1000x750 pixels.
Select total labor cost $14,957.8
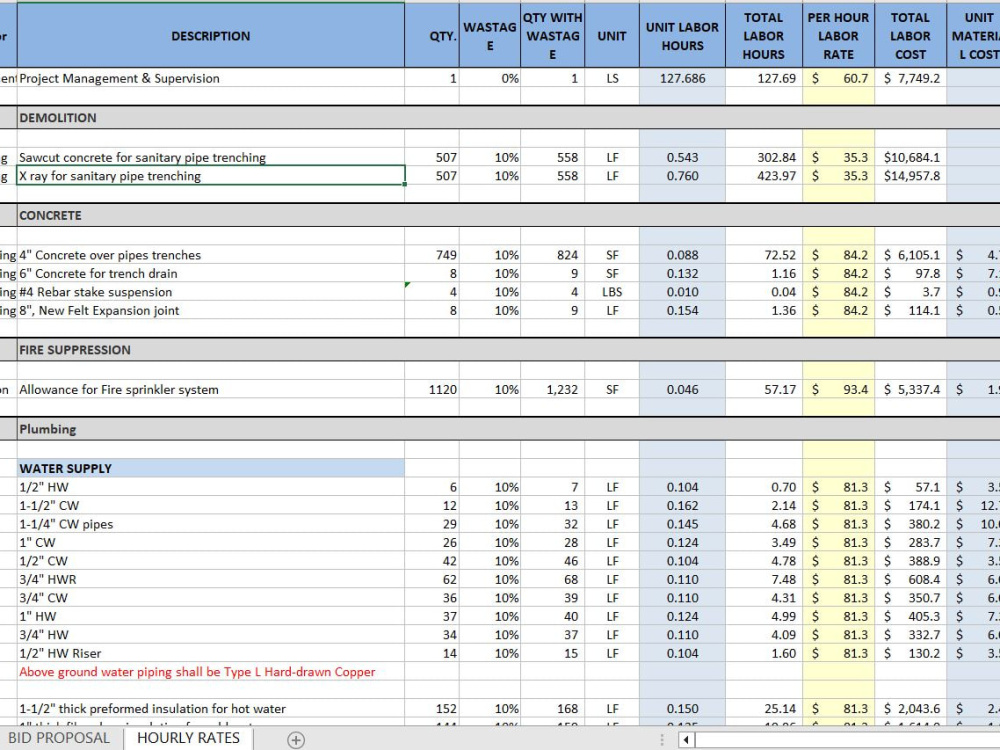(910, 176)
